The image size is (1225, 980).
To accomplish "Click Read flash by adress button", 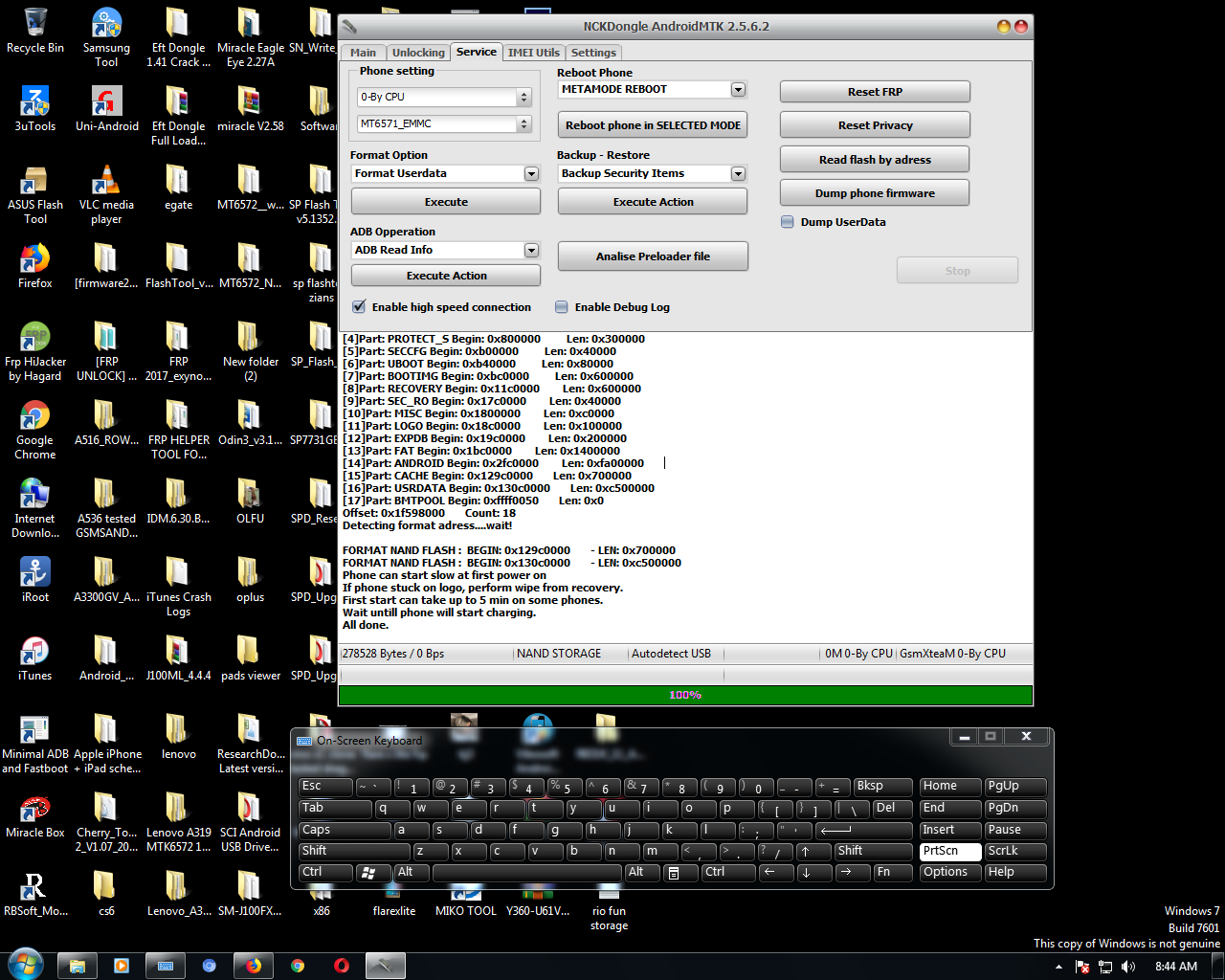I will [875, 160].
